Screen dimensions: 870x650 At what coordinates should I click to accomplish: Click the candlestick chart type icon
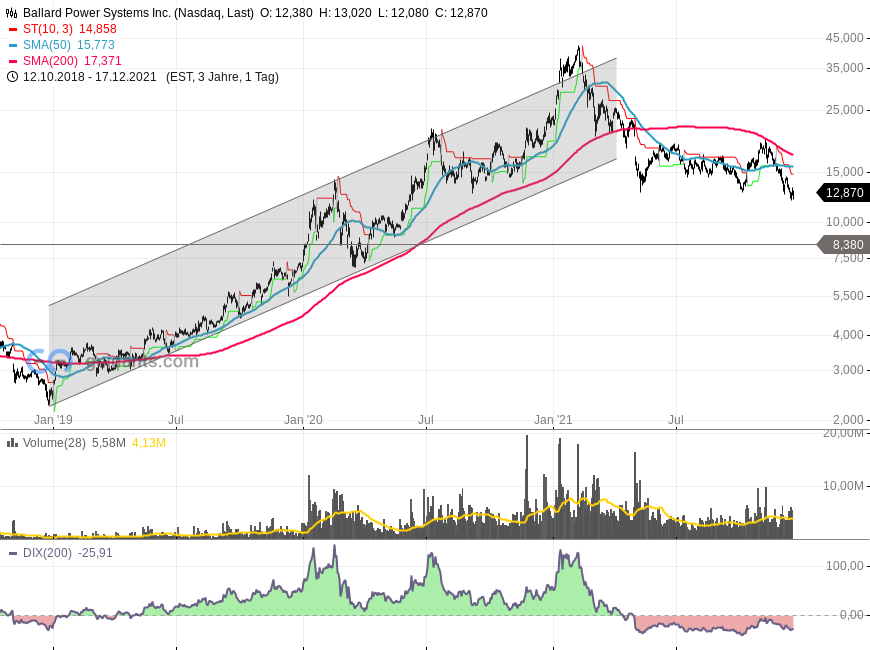click(x=12, y=13)
